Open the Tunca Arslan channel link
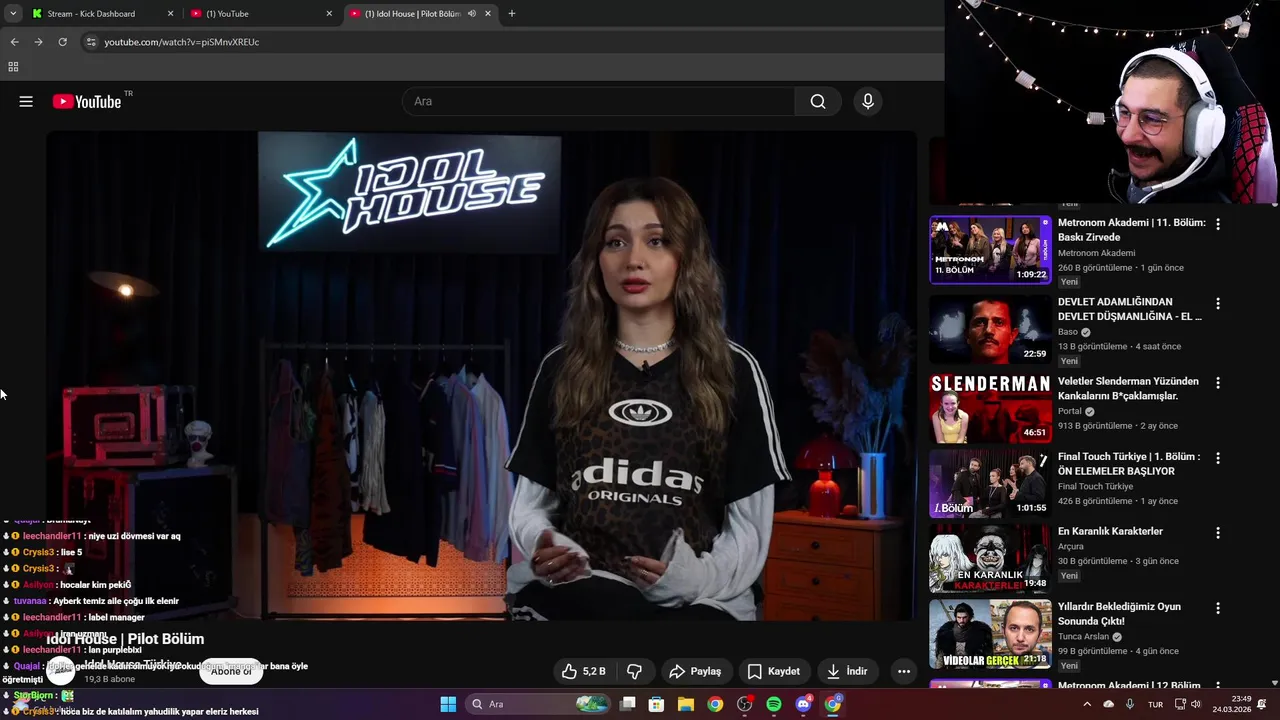This screenshot has width=1280, height=720. [x=1083, y=636]
